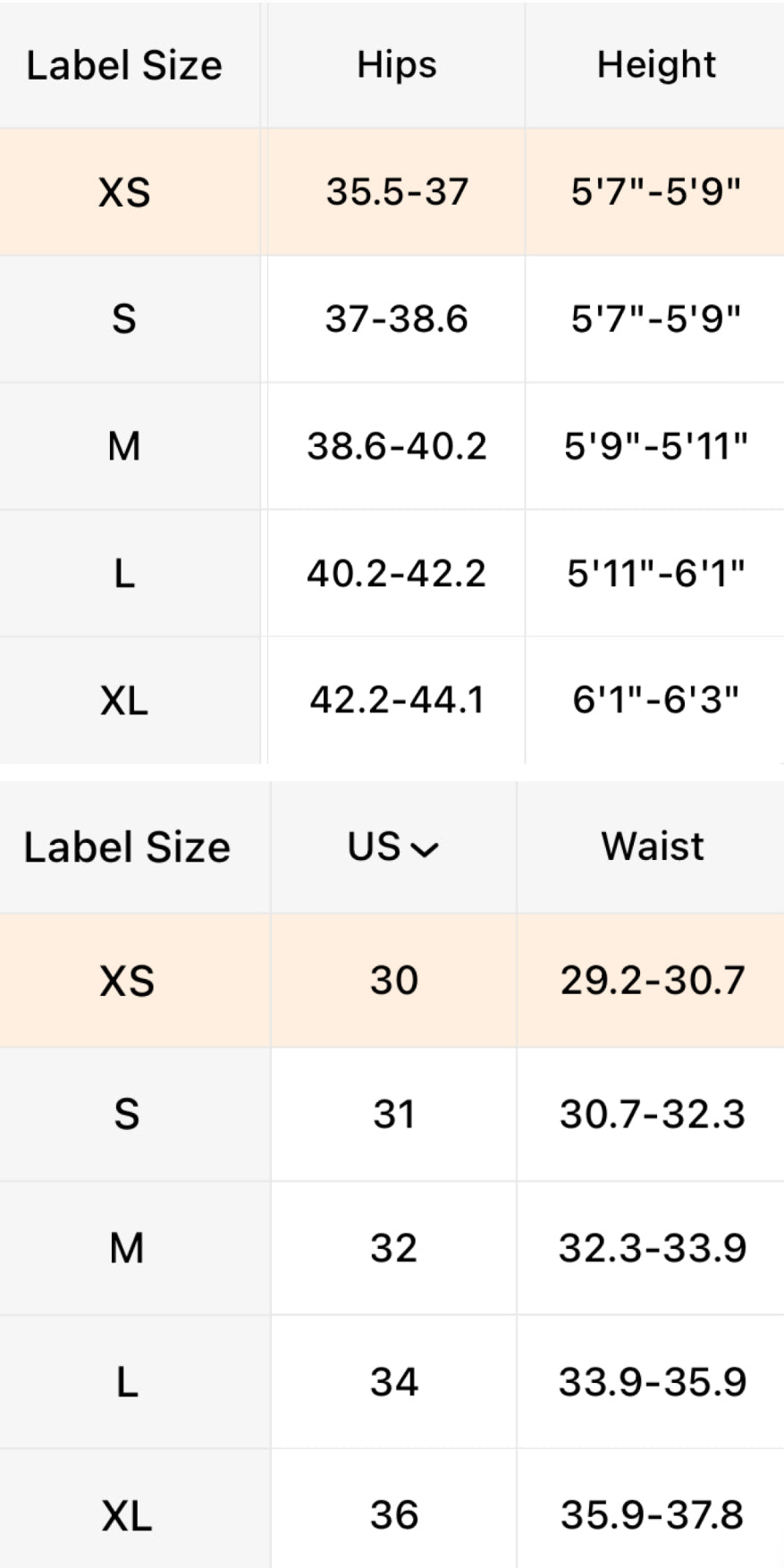The height and width of the screenshot is (1568, 784).
Task: Pick US size 31 in the table
Action: point(394,1115)
